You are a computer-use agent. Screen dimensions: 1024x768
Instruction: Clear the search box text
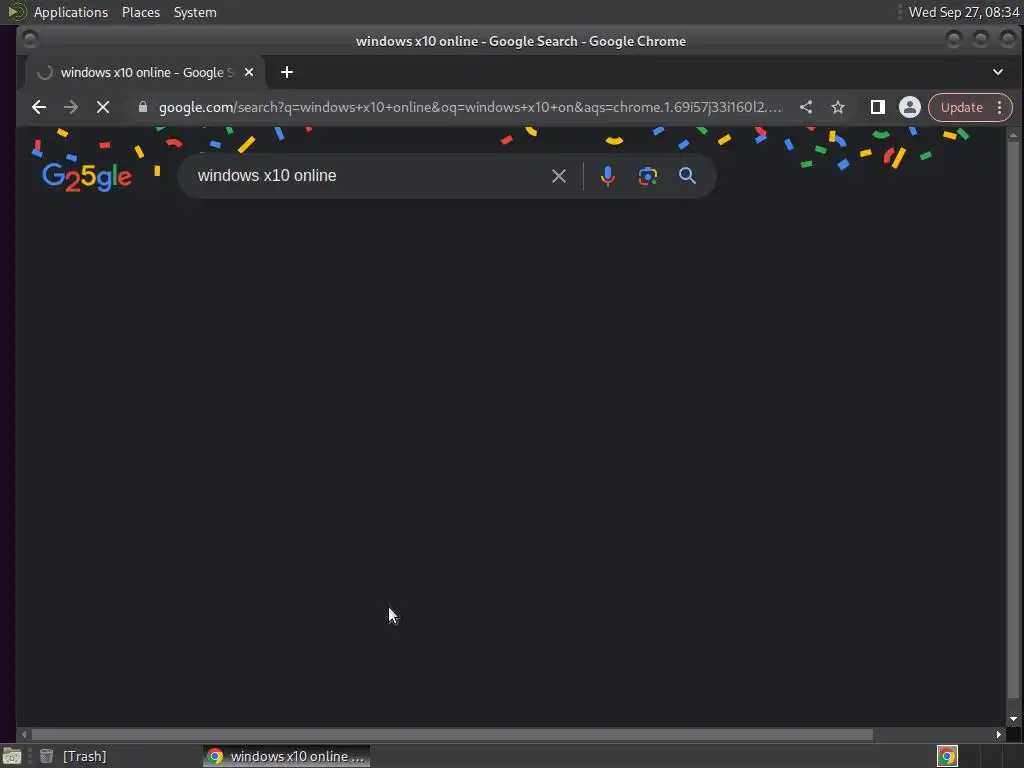click(558, 176)
